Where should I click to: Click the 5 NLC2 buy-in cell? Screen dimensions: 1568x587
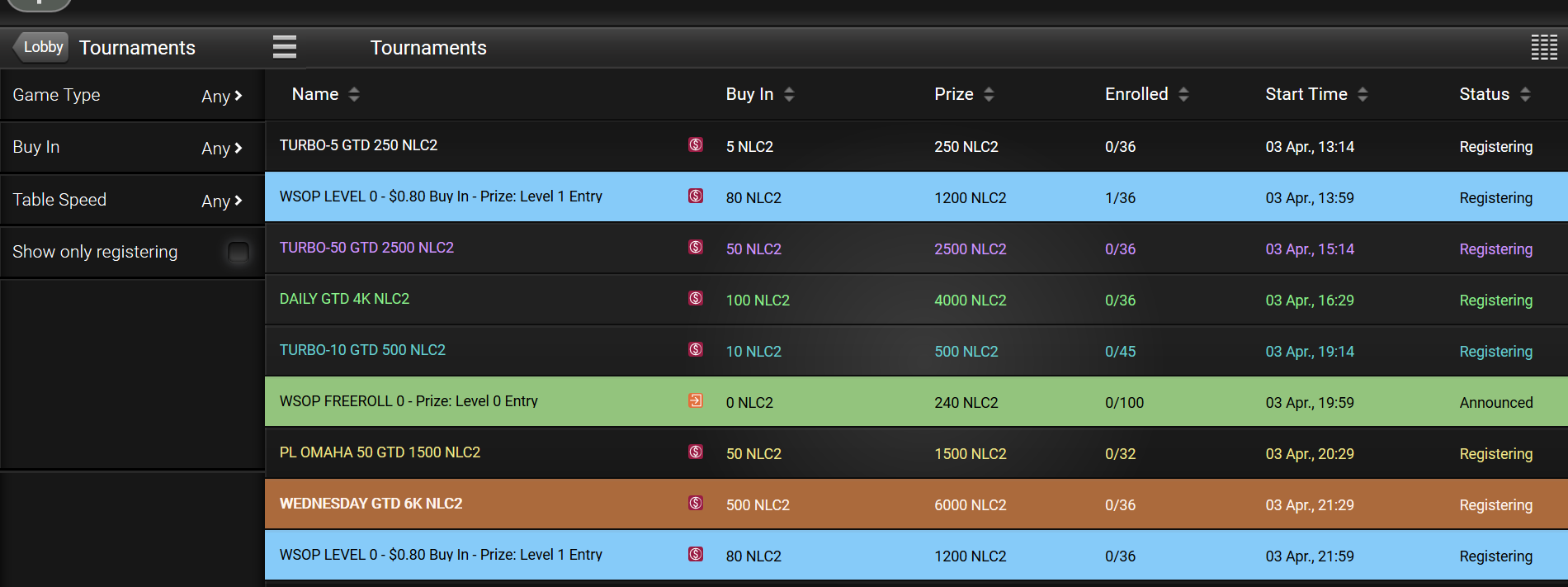[x=749, y=147]
